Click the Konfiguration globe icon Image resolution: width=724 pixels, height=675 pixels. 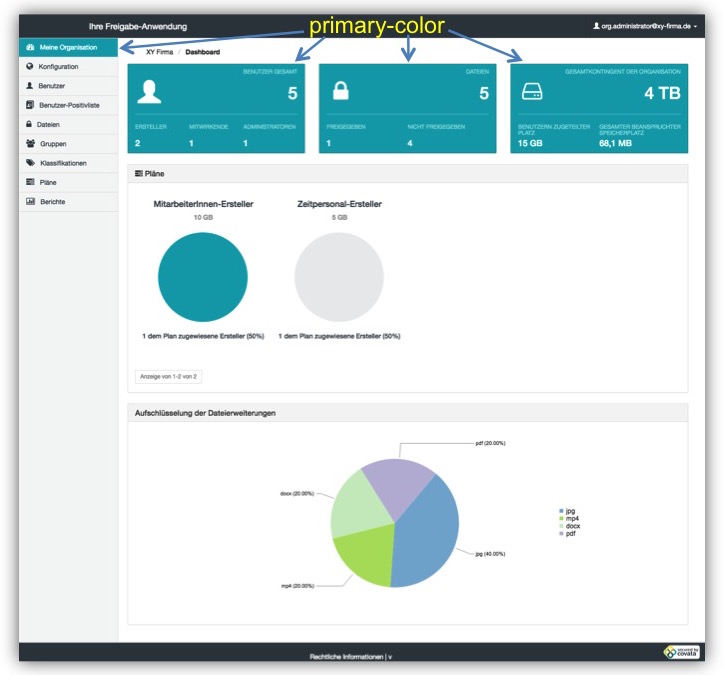(x=30, y=66)
